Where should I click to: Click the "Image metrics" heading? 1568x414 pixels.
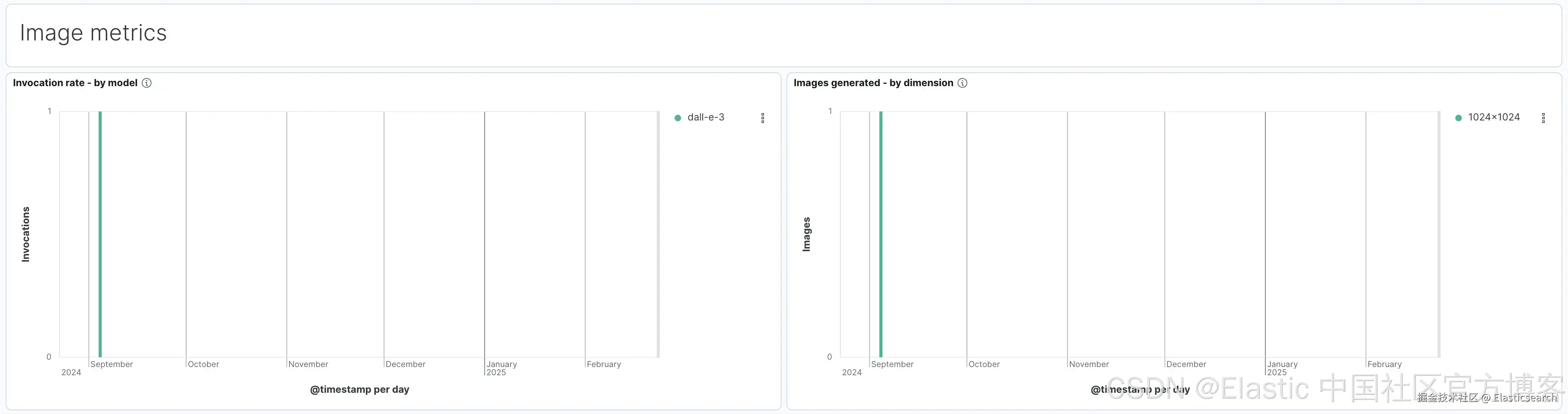click(93, 33)
